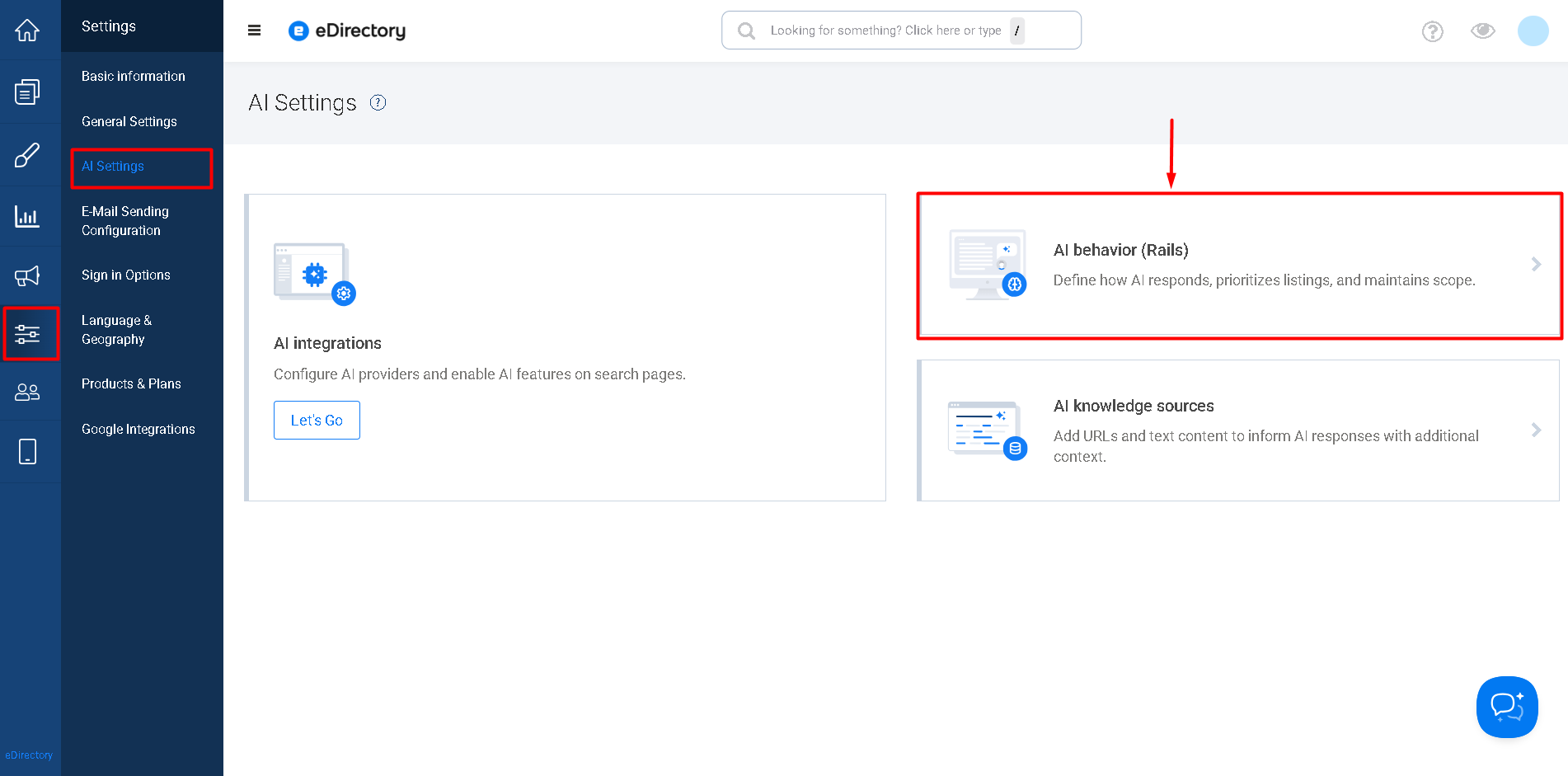Open the Accounts people icon
1568x776 pixels.
(x=27, y=392)
